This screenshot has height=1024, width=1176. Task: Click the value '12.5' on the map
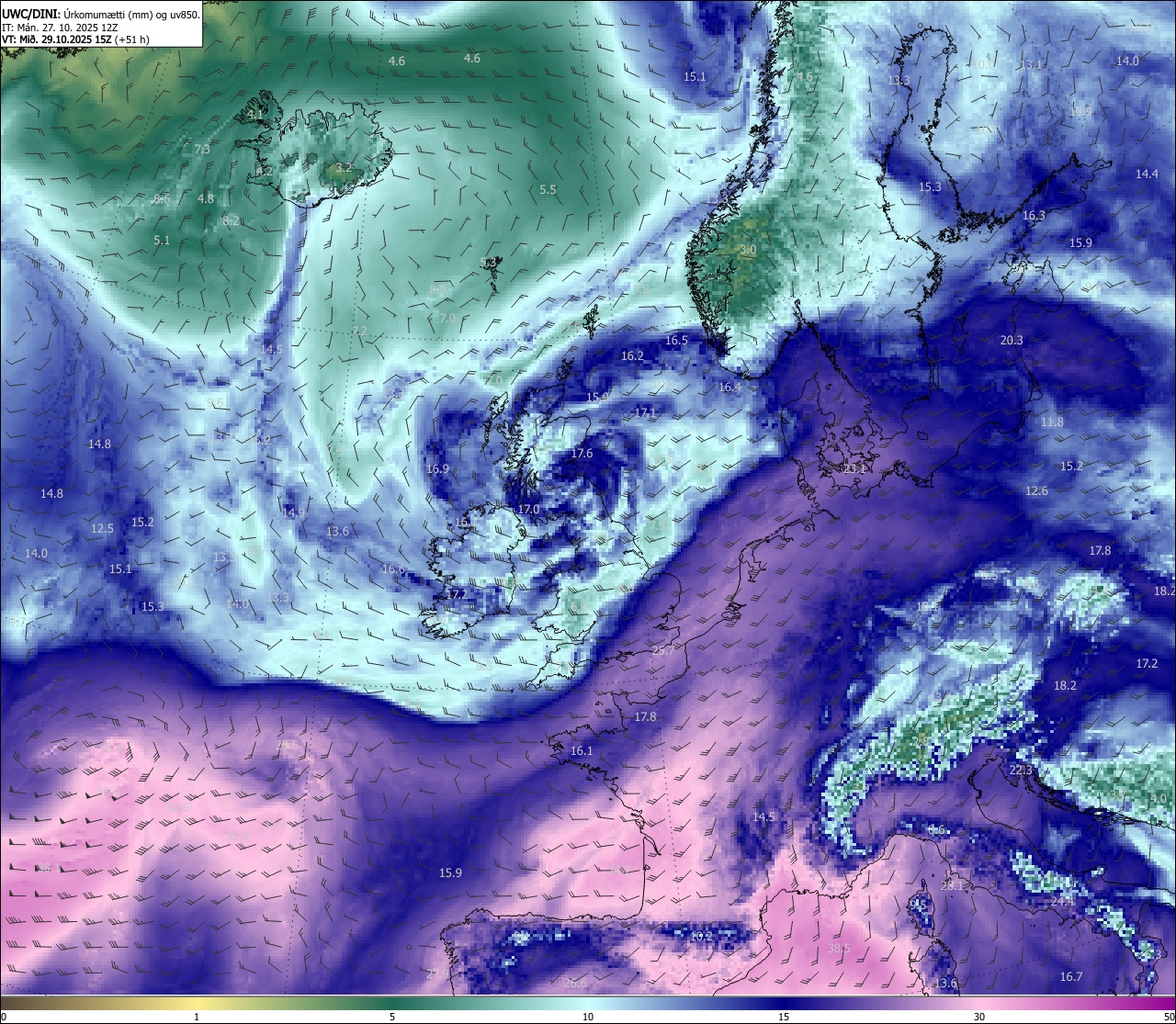(102, 528)
